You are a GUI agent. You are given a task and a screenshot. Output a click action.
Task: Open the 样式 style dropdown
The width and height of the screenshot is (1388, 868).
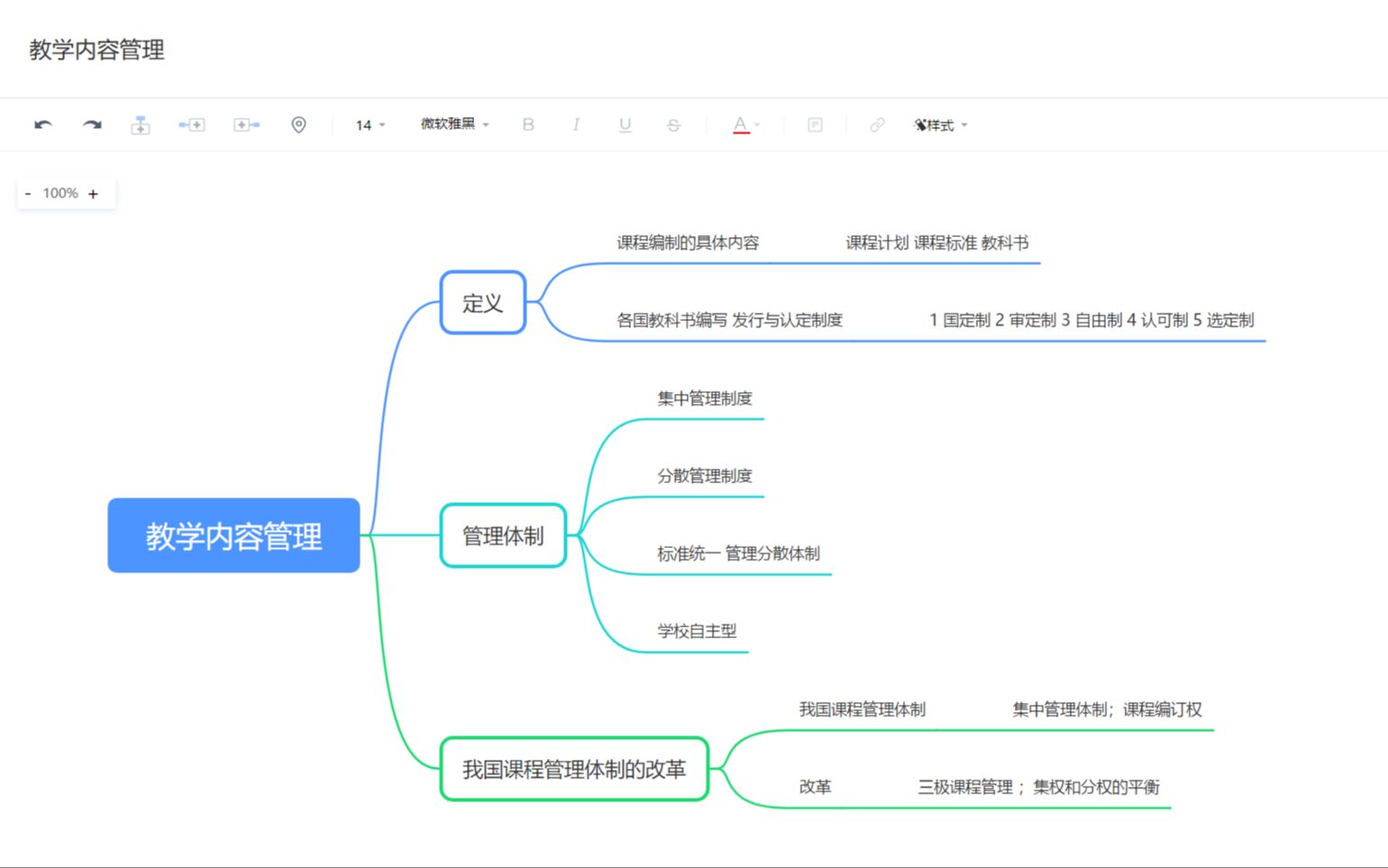(x=941, y=124)
